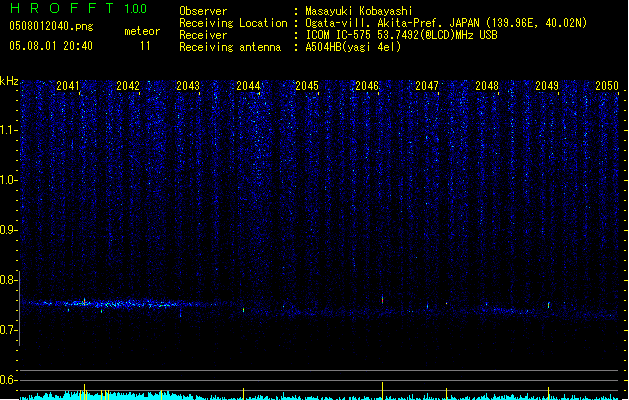Click the 1.1 kHz frequency axis label
The width and height of the screenshot is (629, 400).
click(x=8, y=130)
